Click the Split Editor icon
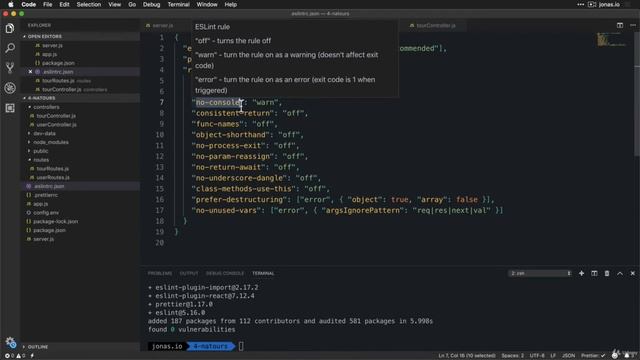Image resolution: width=640 pixels, height=360 pixels. pyautogui.click(x=620, y=25)
